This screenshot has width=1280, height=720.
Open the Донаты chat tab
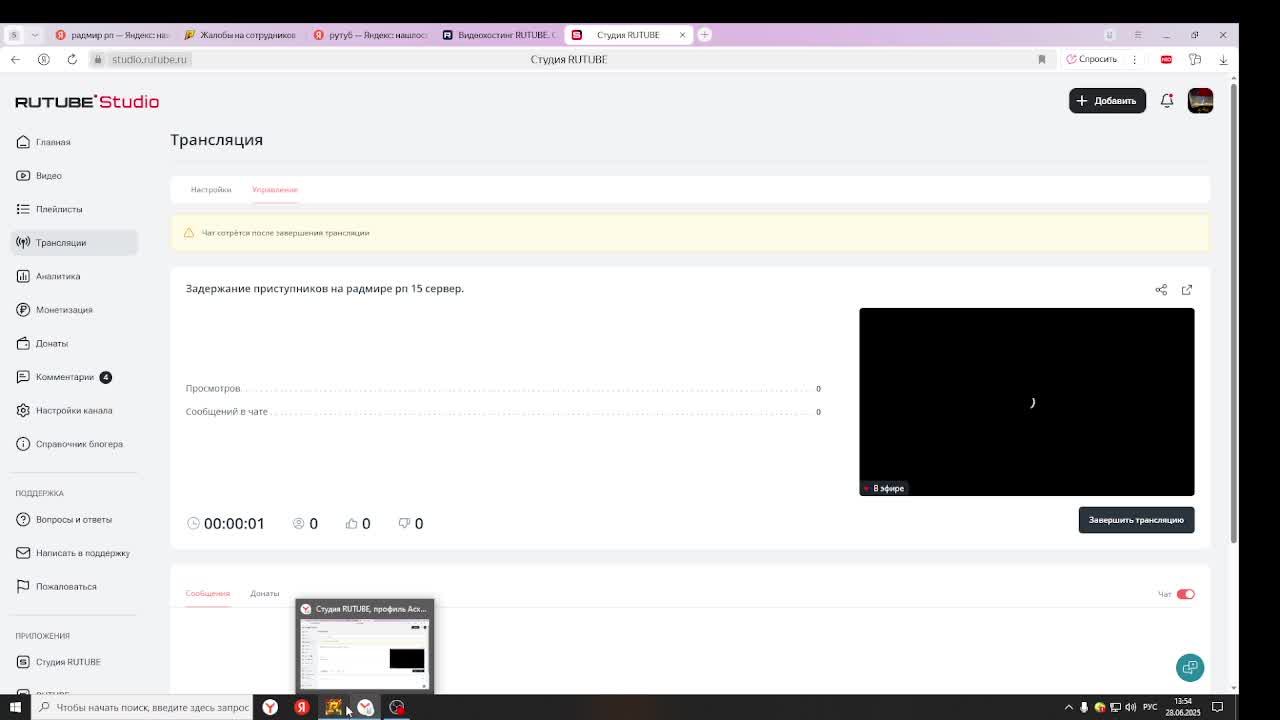pyautogui.click(x=264, y=594)
